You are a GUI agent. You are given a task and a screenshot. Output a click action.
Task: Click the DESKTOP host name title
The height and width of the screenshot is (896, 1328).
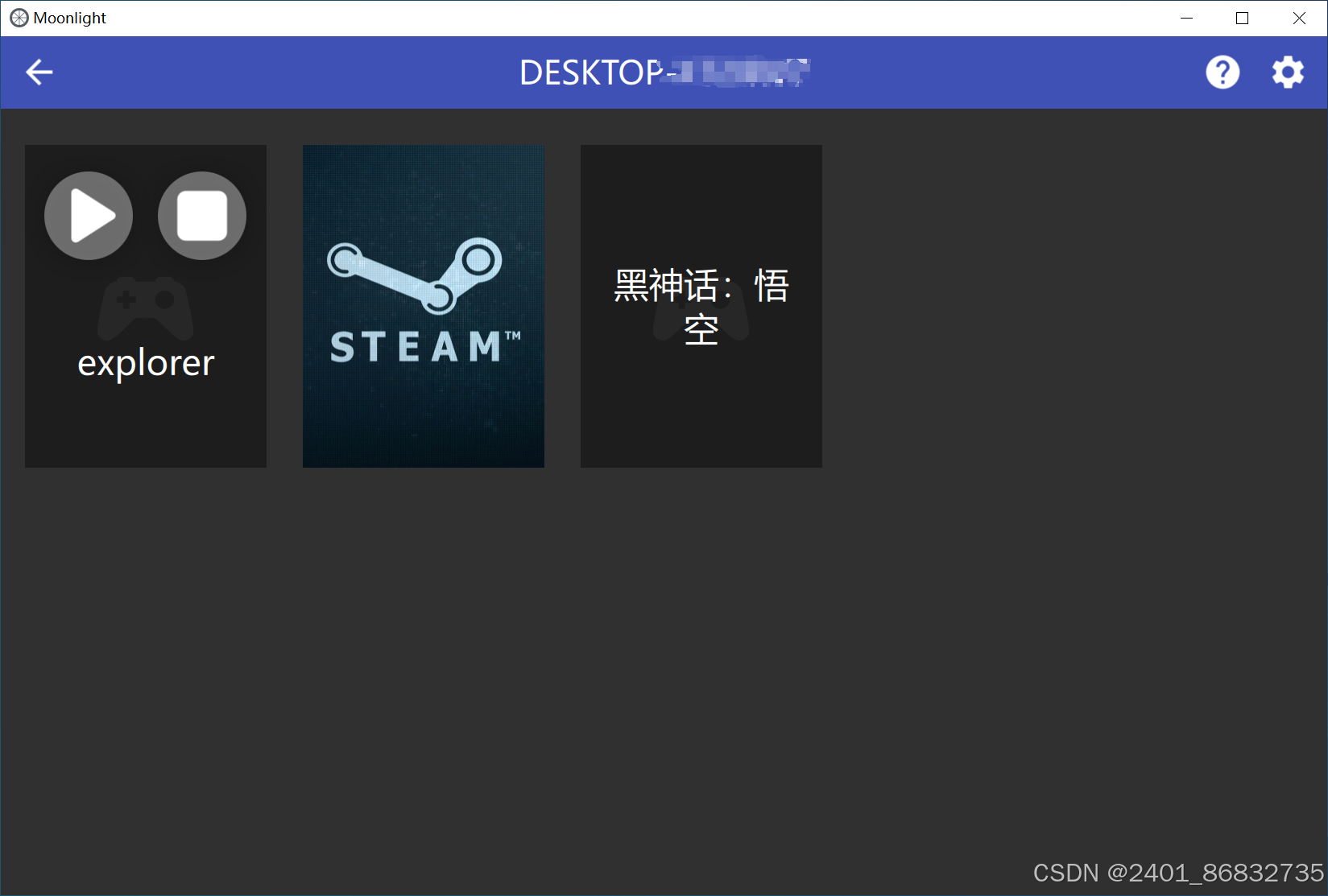coord(664,72)
